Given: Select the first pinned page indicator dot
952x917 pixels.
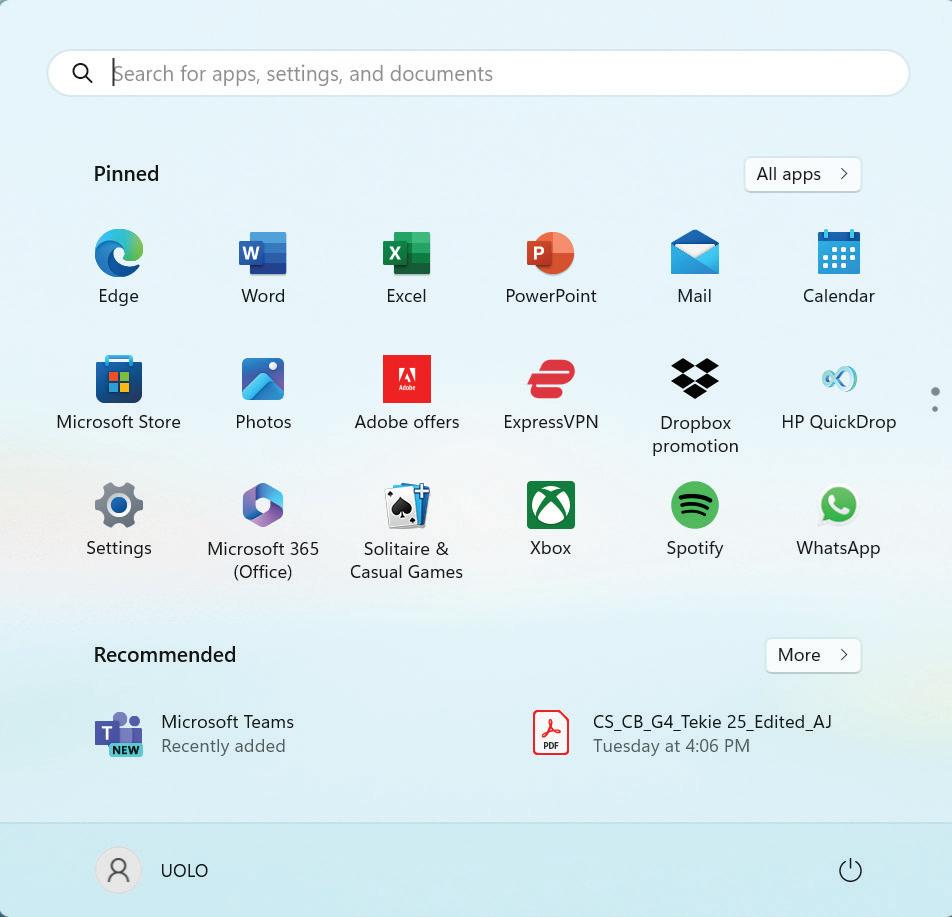Looking at the screenshot, I should (x=935, y=391).
